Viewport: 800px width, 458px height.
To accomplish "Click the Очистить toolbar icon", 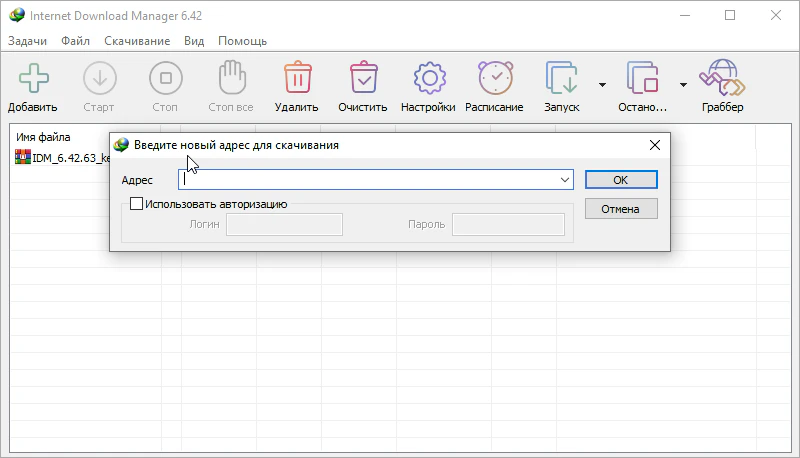I will coord(362,78).
